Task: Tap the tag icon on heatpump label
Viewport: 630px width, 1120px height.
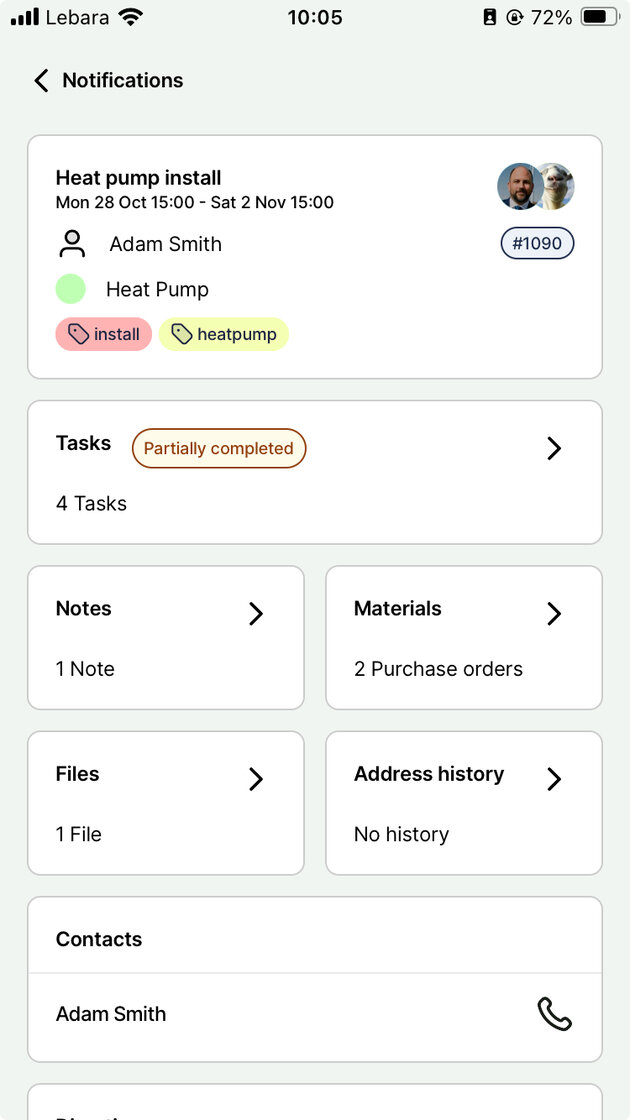Action: 181,334
